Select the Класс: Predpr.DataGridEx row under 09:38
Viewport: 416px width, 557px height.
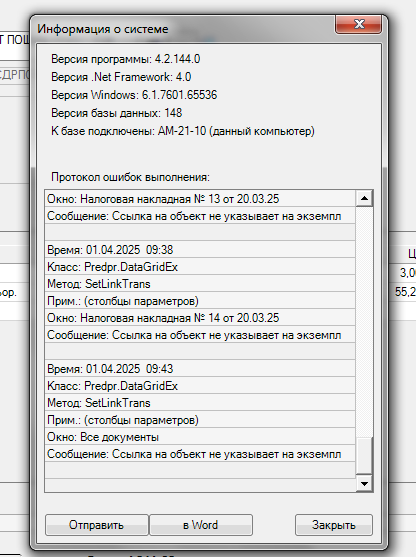(x=200, y=267)
